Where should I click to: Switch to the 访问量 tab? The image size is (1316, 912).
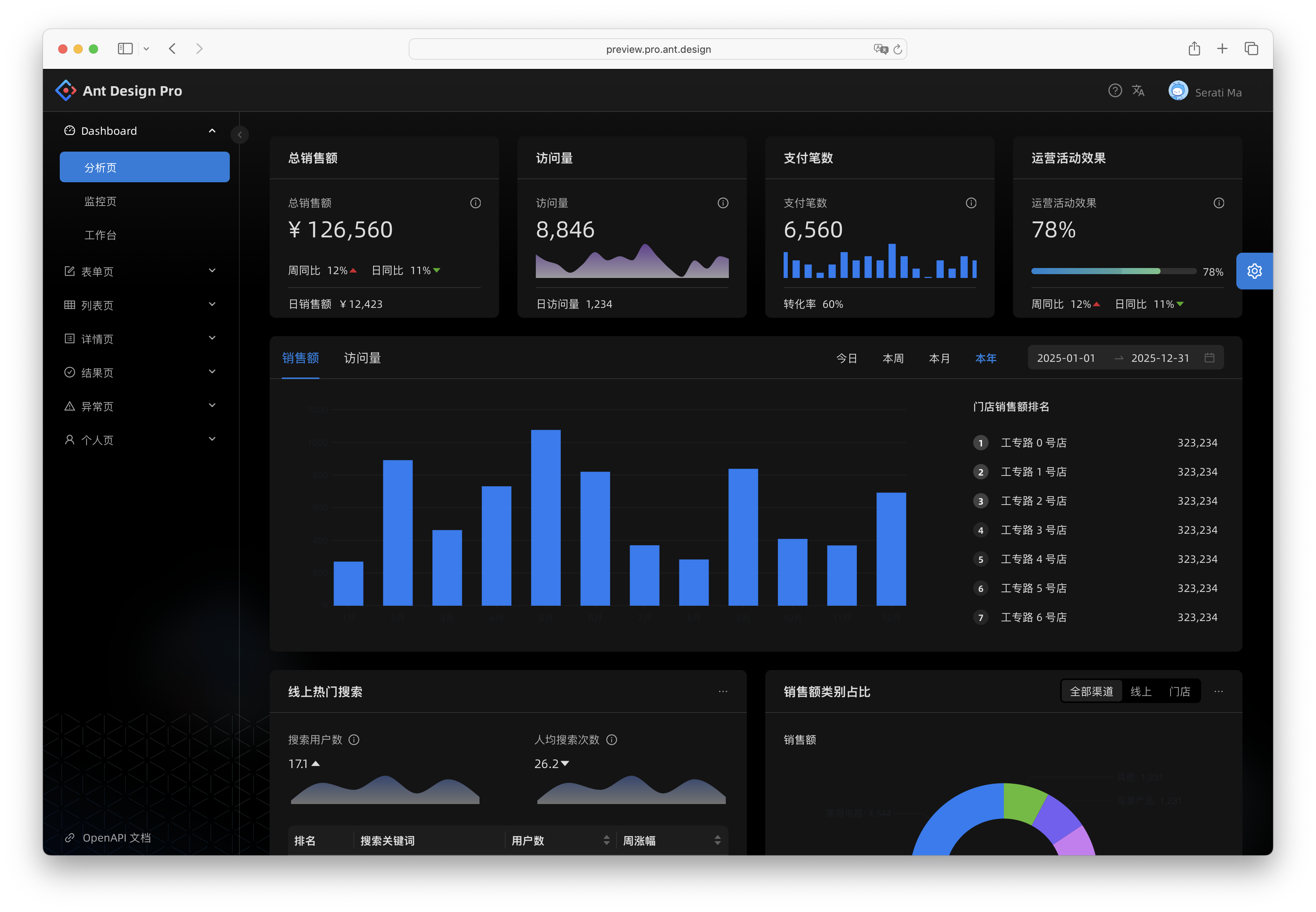[x=362, y=358]
